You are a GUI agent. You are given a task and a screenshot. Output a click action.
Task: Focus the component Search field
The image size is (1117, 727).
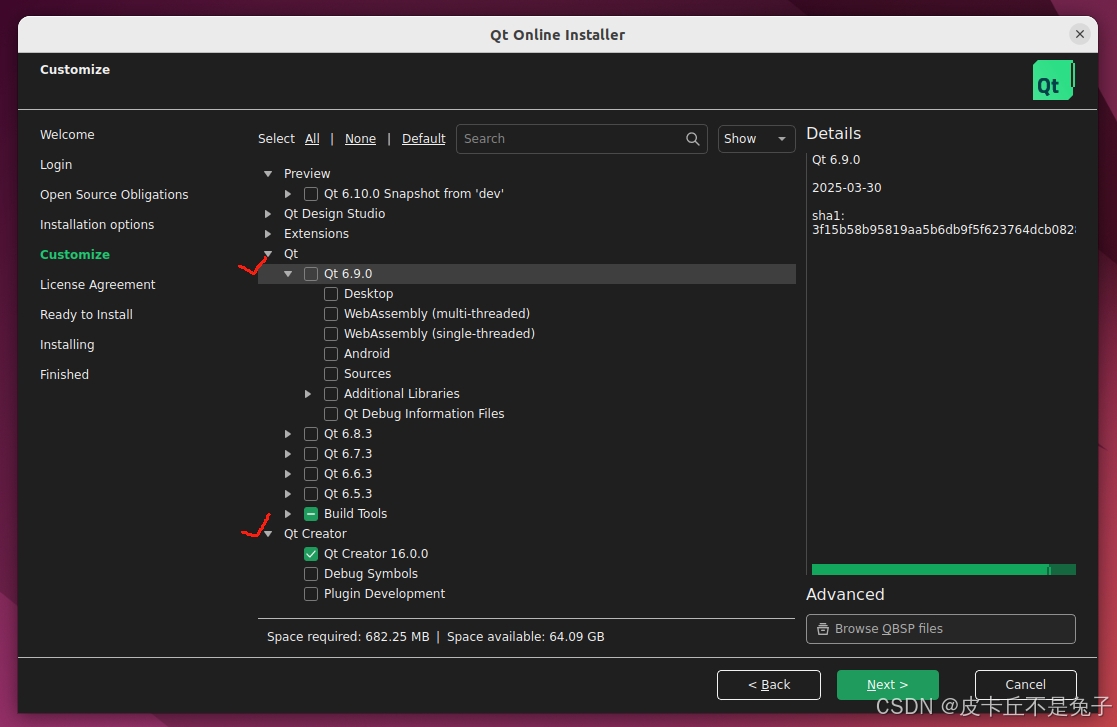(x=581, y=139)
